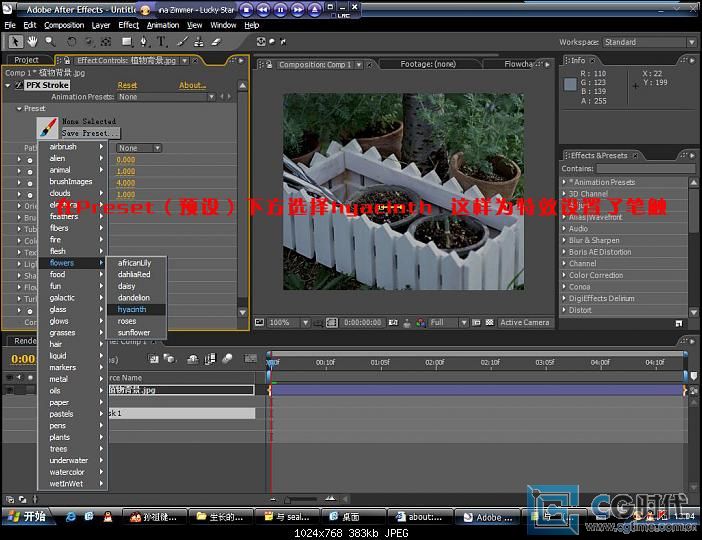Select the Eraser tool

(216, 42)
